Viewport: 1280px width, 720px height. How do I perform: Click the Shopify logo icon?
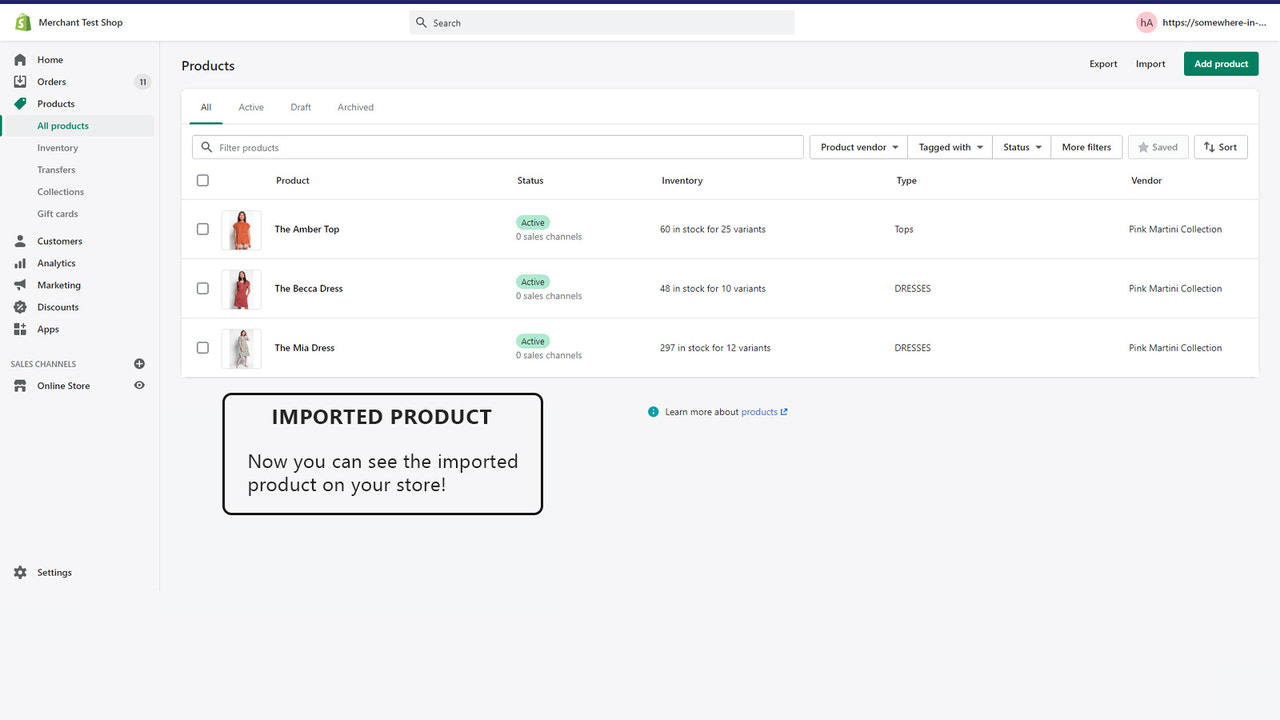point(22,22)
